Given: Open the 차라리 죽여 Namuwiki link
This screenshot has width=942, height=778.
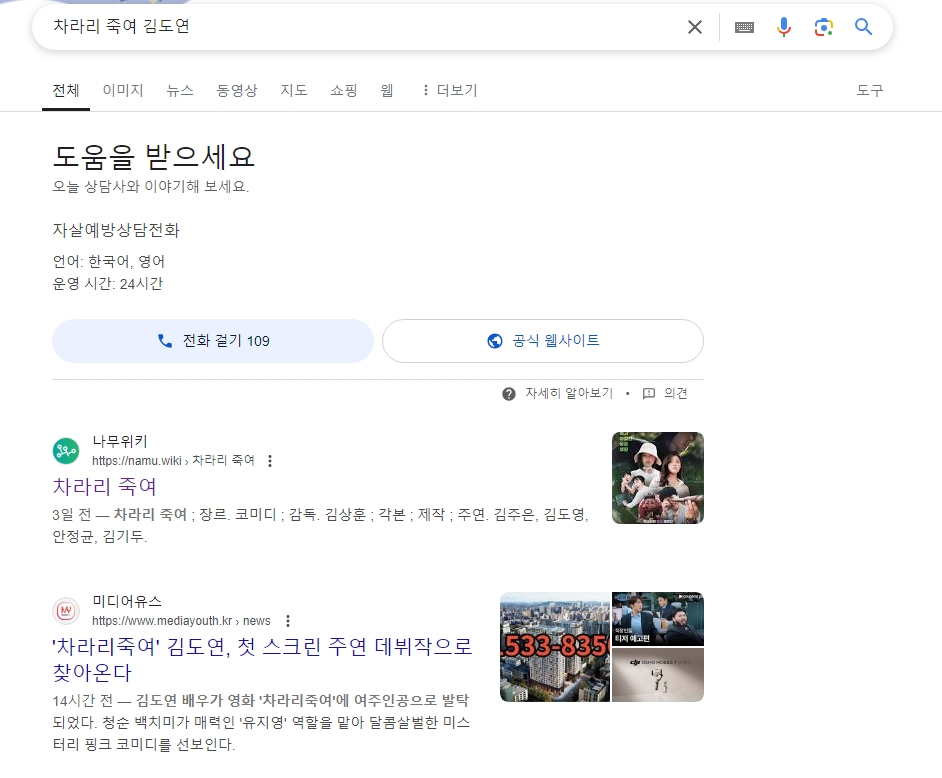Looking at the screenshot, I should 105,487.
